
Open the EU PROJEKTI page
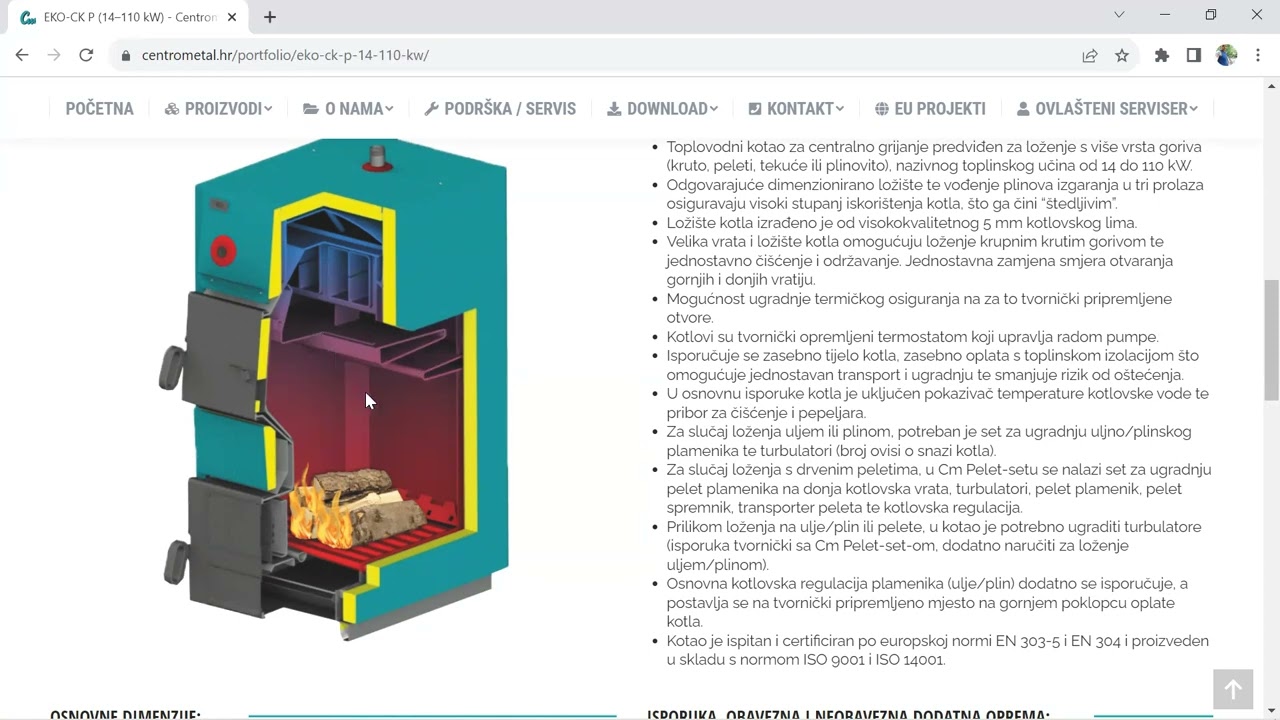[x=930, y=109]
